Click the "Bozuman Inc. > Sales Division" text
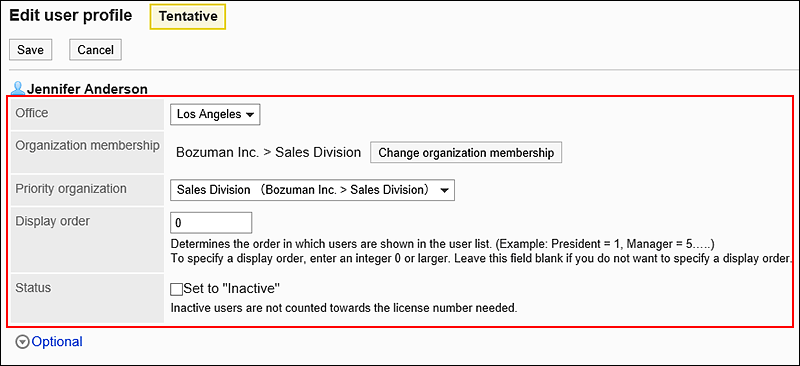The width and height of the screenshot is (800, 366). coord(268,152)
